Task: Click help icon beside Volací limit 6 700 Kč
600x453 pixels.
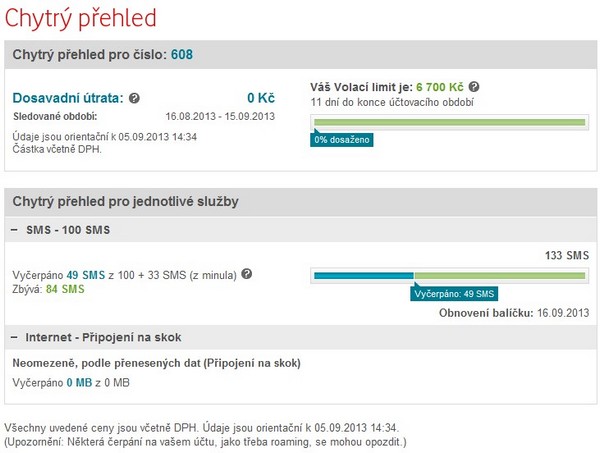Action: pyautogui.click(x=474, y=87)
